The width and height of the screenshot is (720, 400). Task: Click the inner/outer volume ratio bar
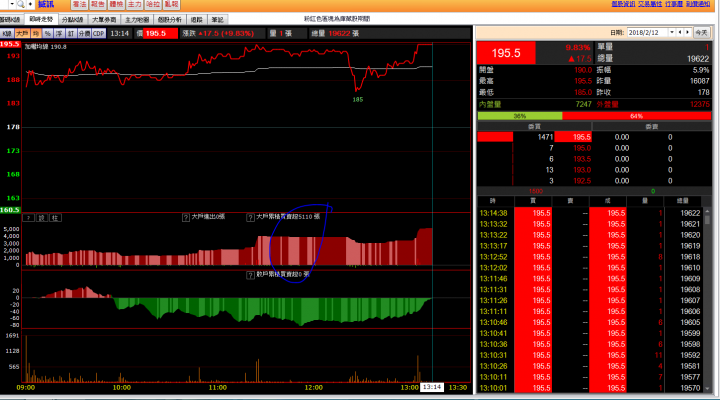click(x=594, y=116)
